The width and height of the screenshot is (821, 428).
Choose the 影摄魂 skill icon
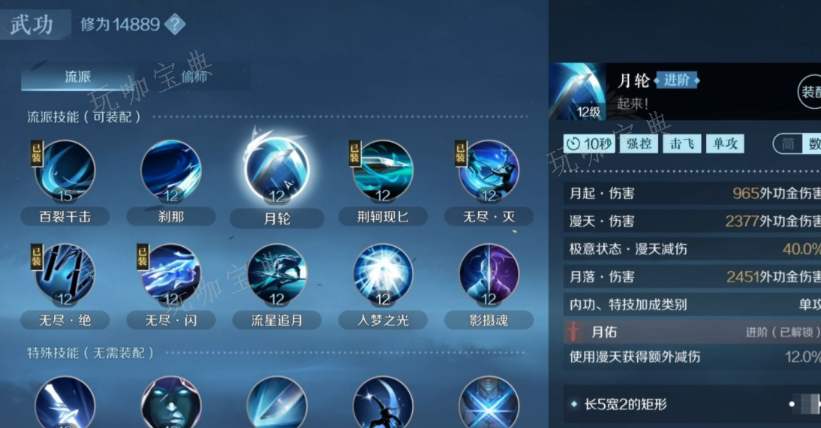(x=489, y=275)
